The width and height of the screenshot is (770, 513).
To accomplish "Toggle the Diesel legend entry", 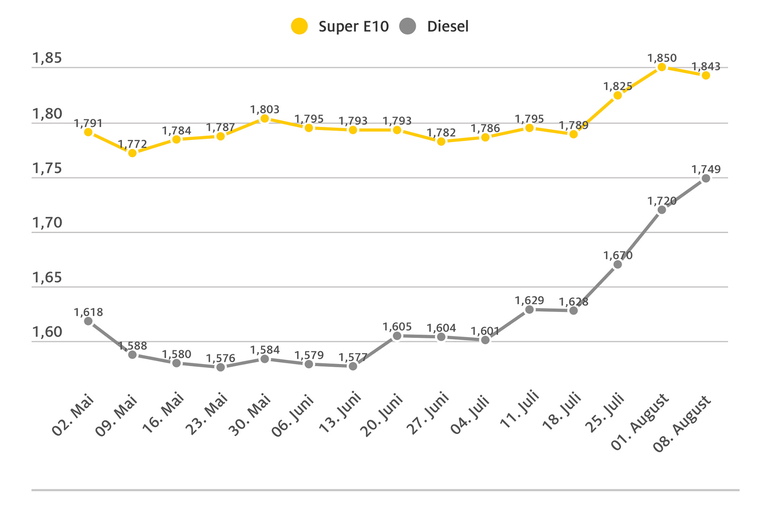I will tap(445, 27).
